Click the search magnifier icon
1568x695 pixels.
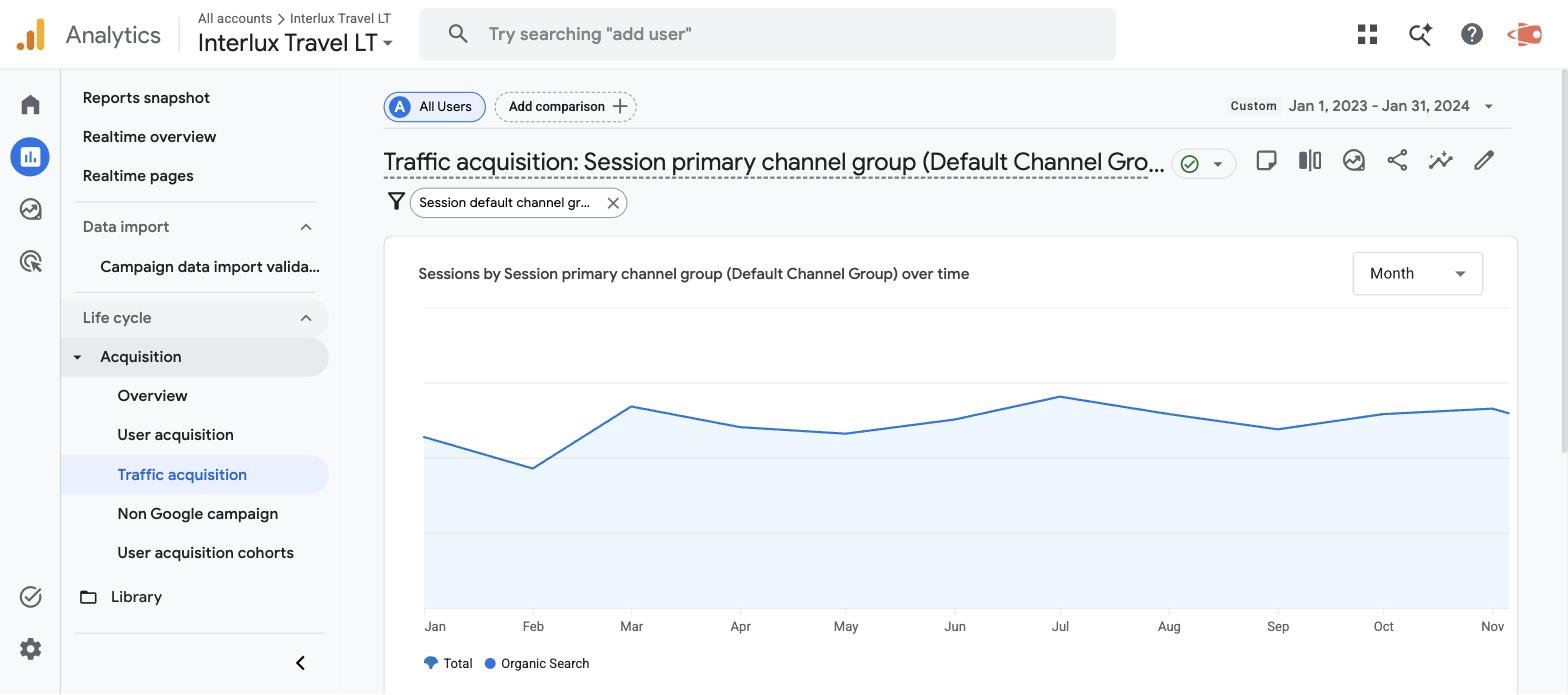(x=458, y=34)
